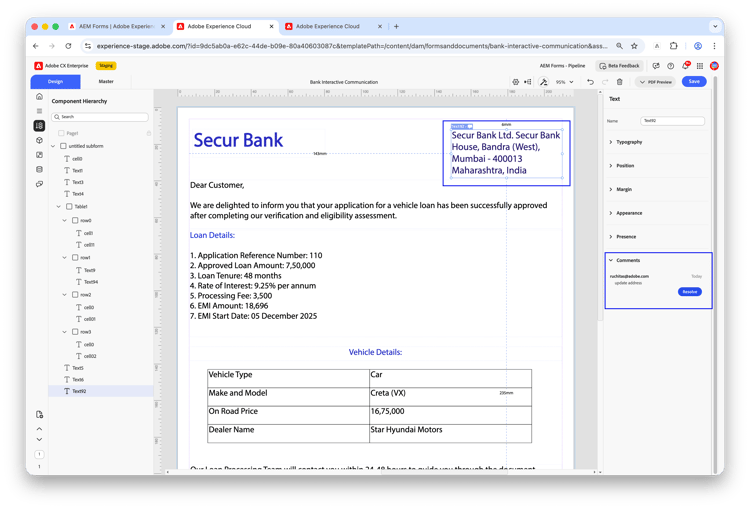Select Text92 in the Component Hierarchy
The width and height of the screenshot is (750, 509).
(x=101, y=391)
